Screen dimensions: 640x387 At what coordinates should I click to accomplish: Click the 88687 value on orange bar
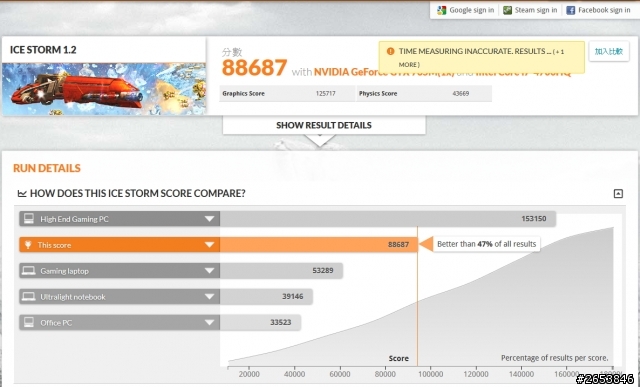(x=398, y=245)
